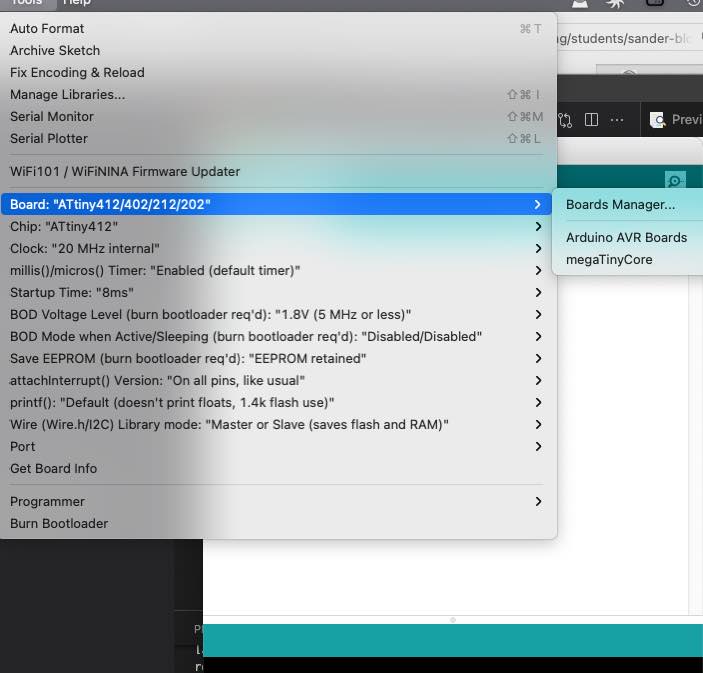Open the three-dots more actions icon
This screenshot has height=673, width=703.
pos(617,120)
